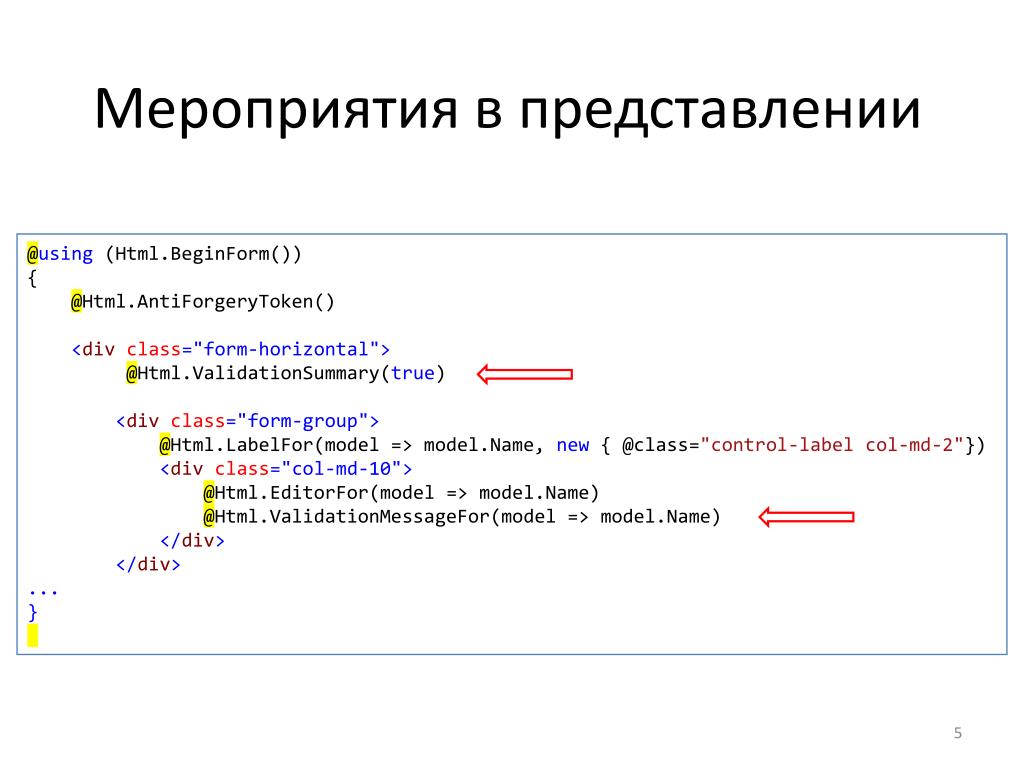Click the "@Html.AntiForgeryToken()" code line
The height and width of the screenshot is (768, 1024).
coord(202,302)
